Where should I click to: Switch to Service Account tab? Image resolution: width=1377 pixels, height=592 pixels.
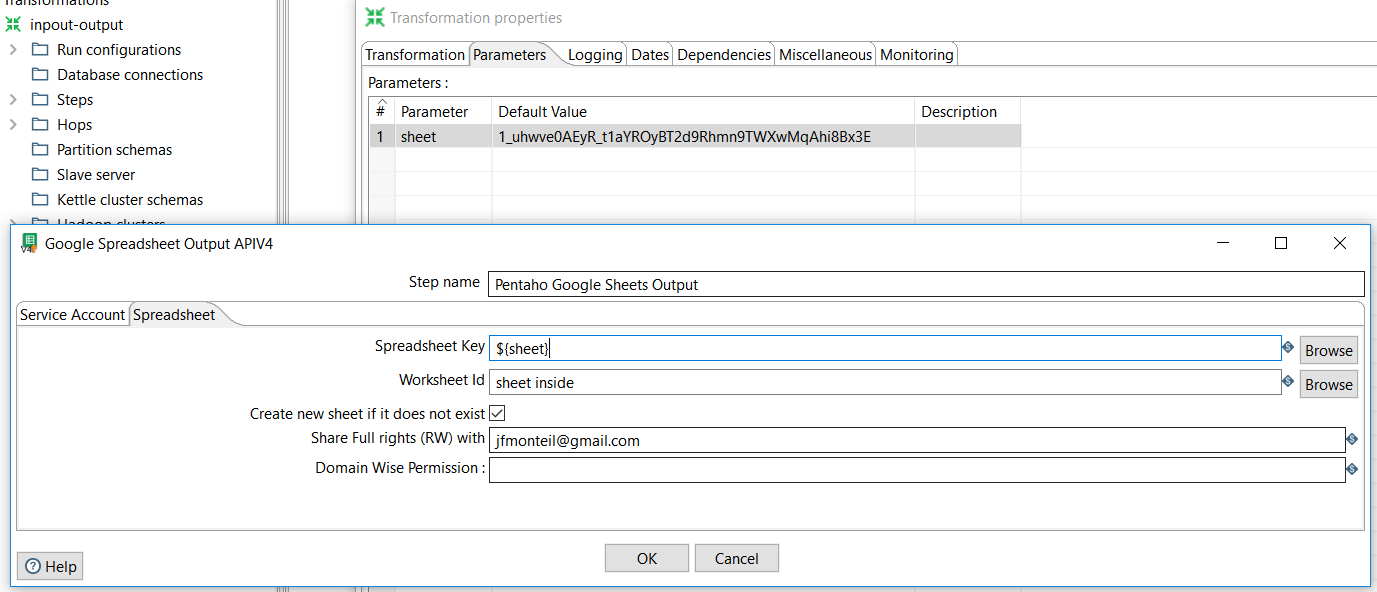coord(73,314)
